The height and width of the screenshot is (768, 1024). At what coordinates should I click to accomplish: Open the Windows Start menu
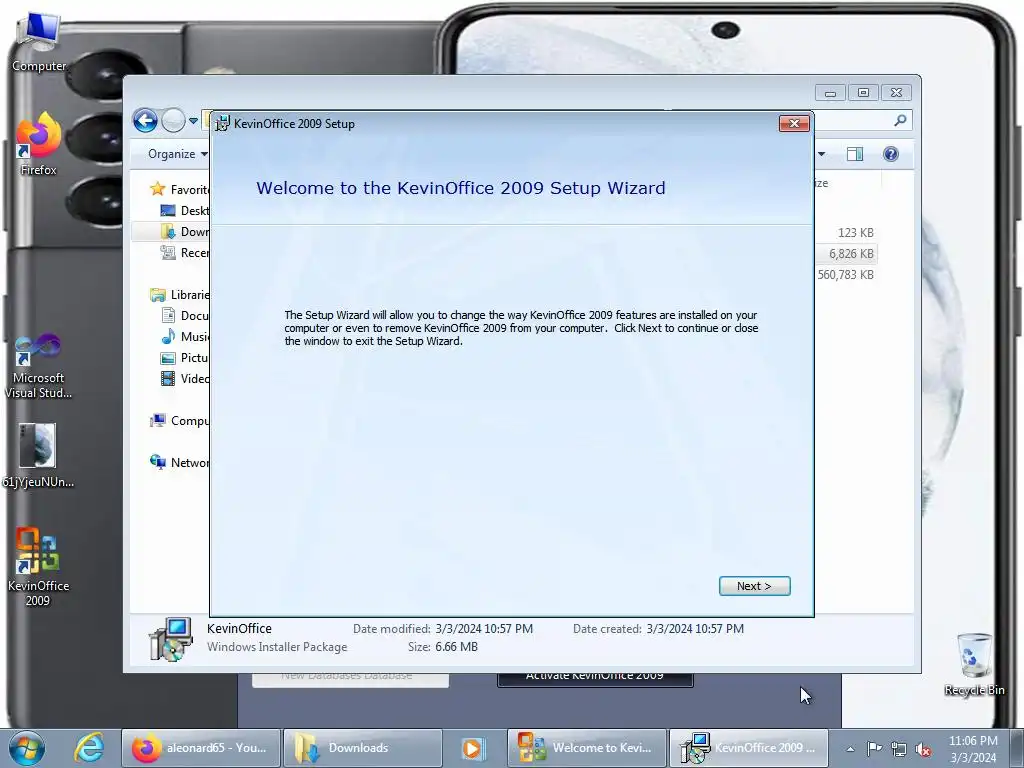pos(27,748)
